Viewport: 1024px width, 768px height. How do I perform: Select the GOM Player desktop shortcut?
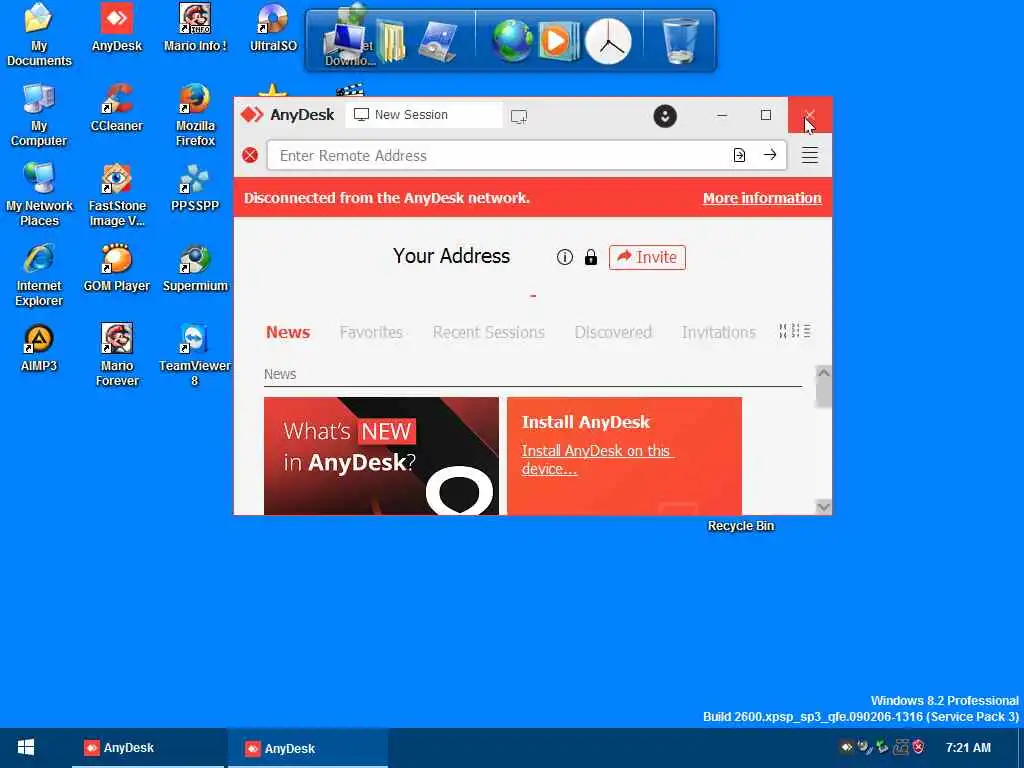pos(117,268)
